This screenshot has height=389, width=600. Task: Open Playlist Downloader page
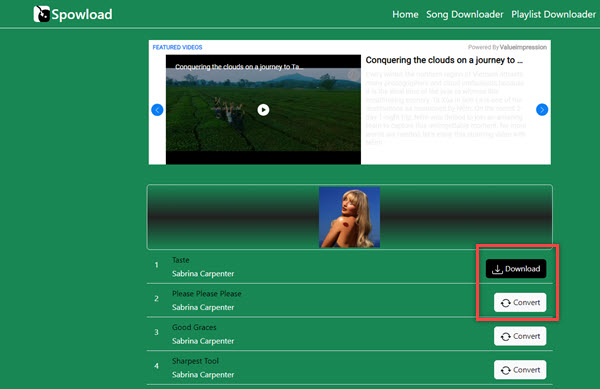point(553,15)
